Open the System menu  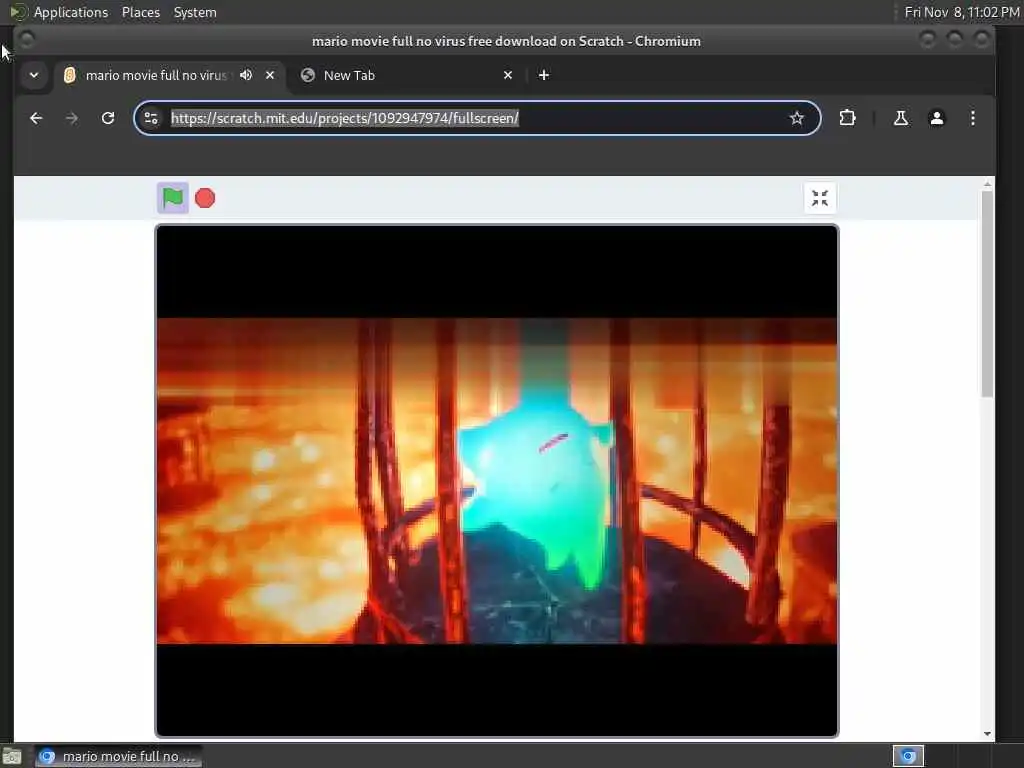195,12
